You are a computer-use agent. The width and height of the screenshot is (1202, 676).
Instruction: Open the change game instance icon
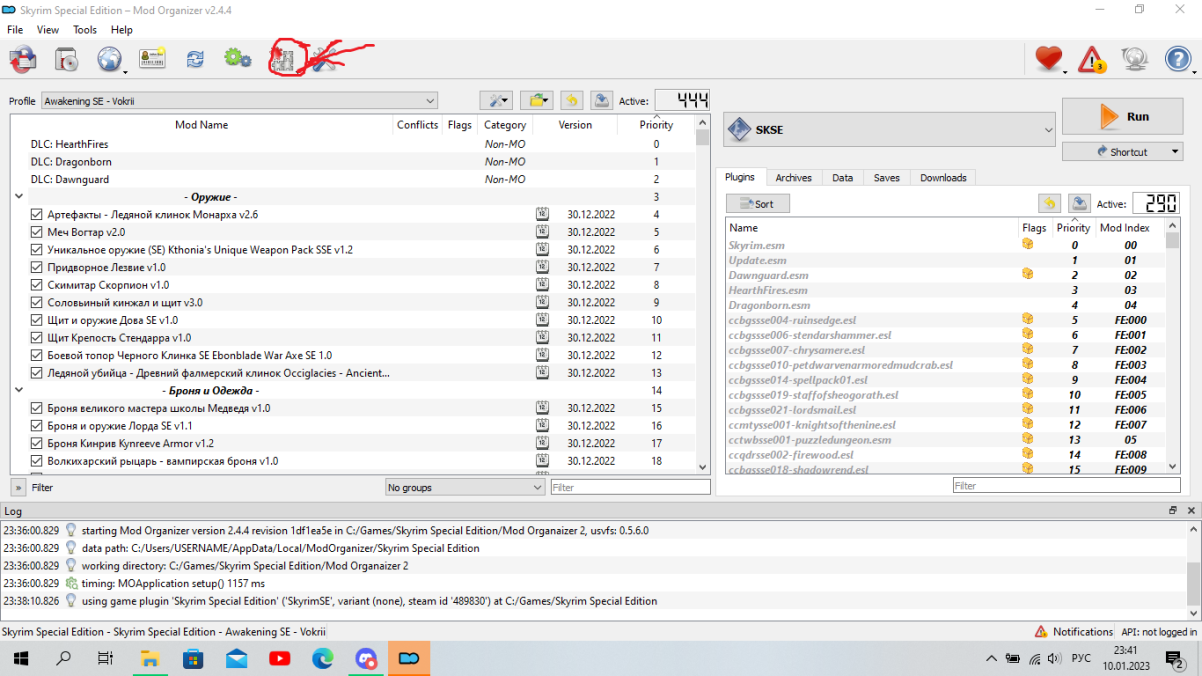coord(23,60)
